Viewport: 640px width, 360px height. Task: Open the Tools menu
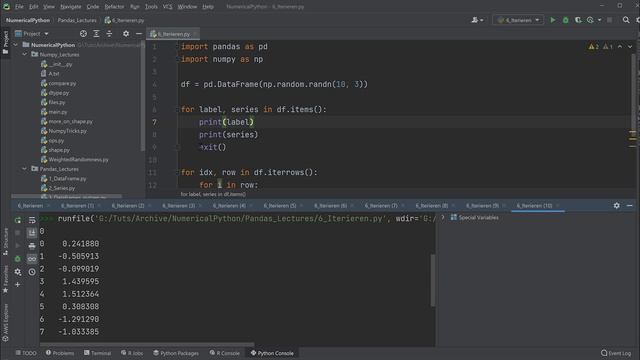pos(151,7)
